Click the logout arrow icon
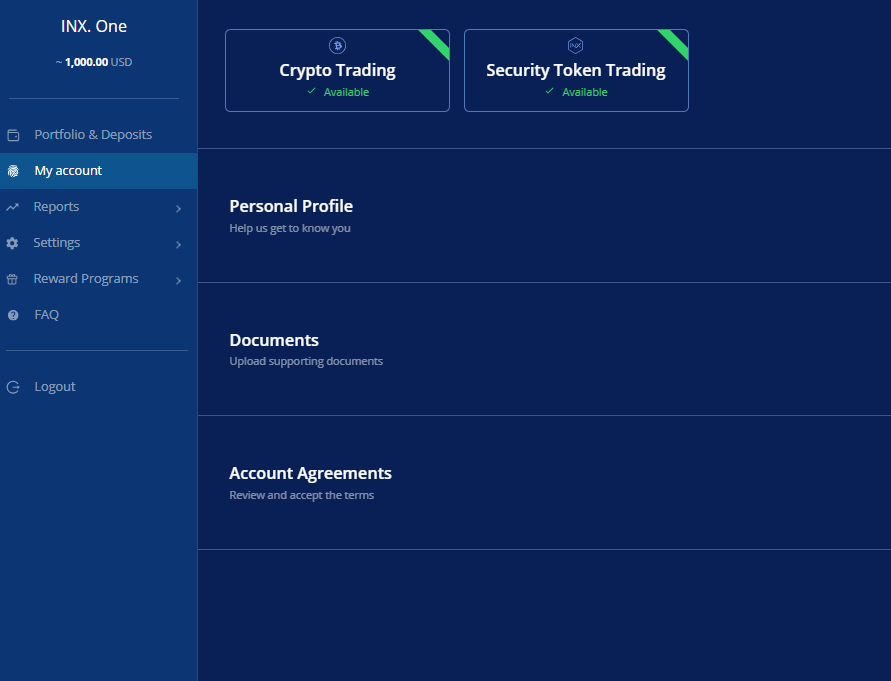 13,387
